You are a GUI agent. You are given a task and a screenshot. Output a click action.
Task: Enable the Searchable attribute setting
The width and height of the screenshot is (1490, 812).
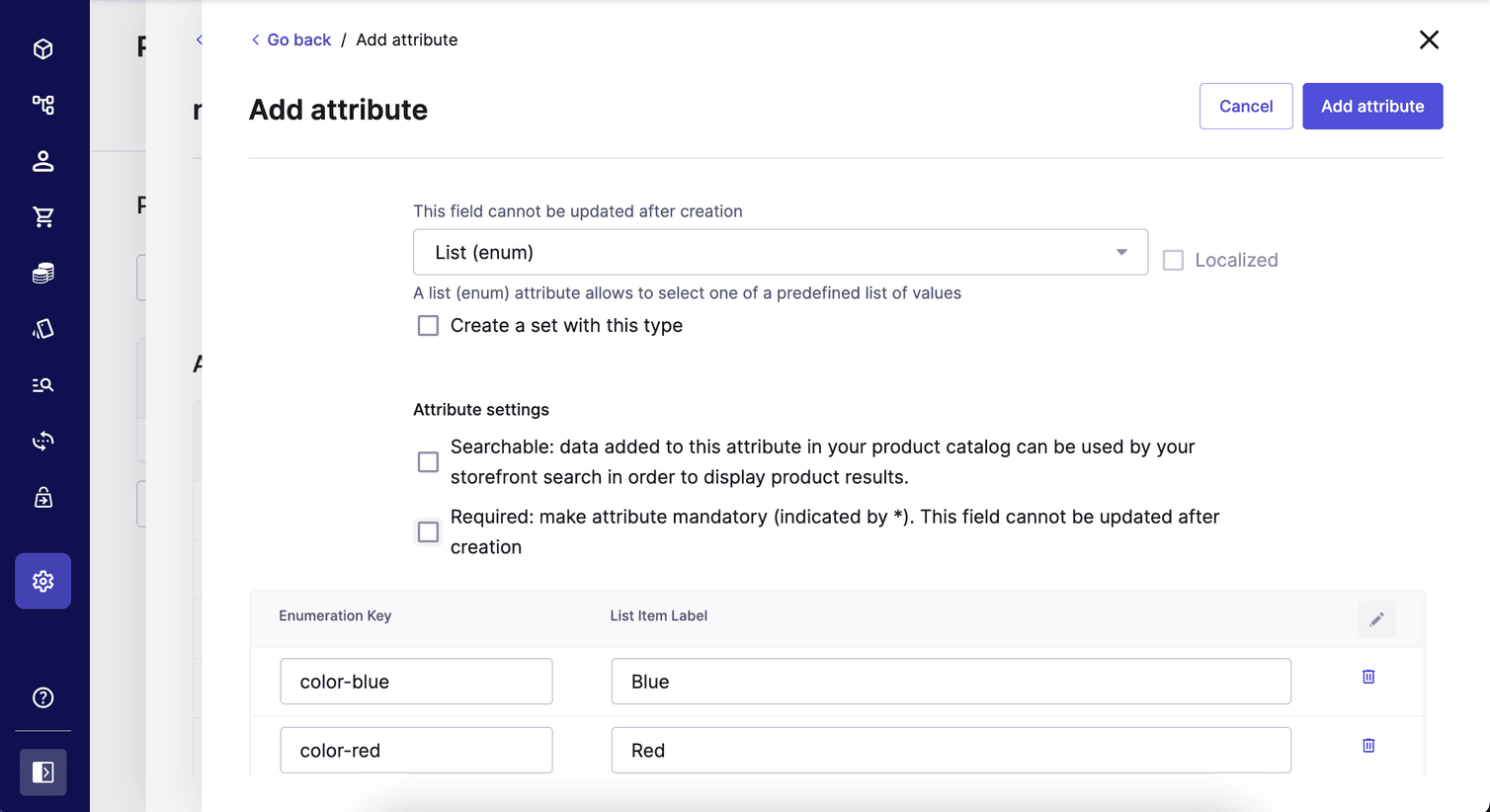428,461
